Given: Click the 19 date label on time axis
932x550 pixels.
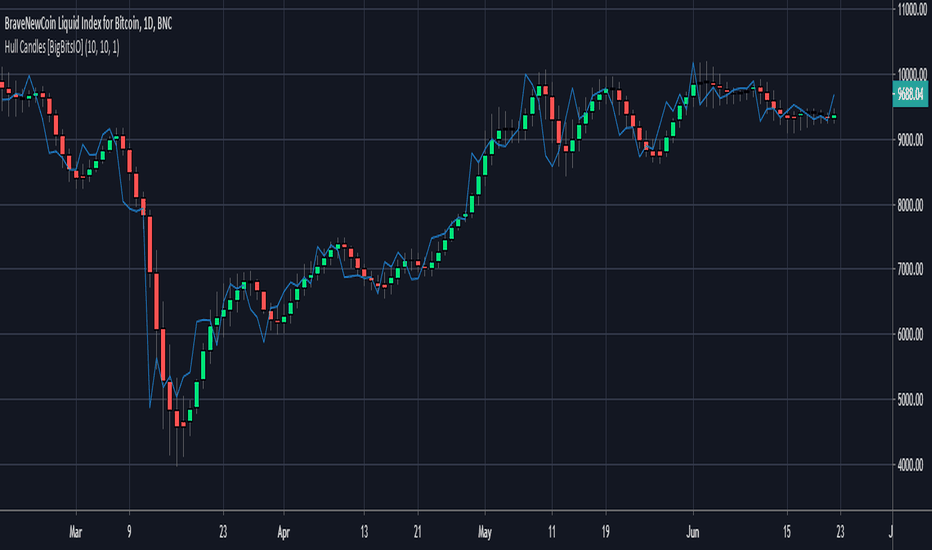Looking at the screenshot, I should [605, 532].
